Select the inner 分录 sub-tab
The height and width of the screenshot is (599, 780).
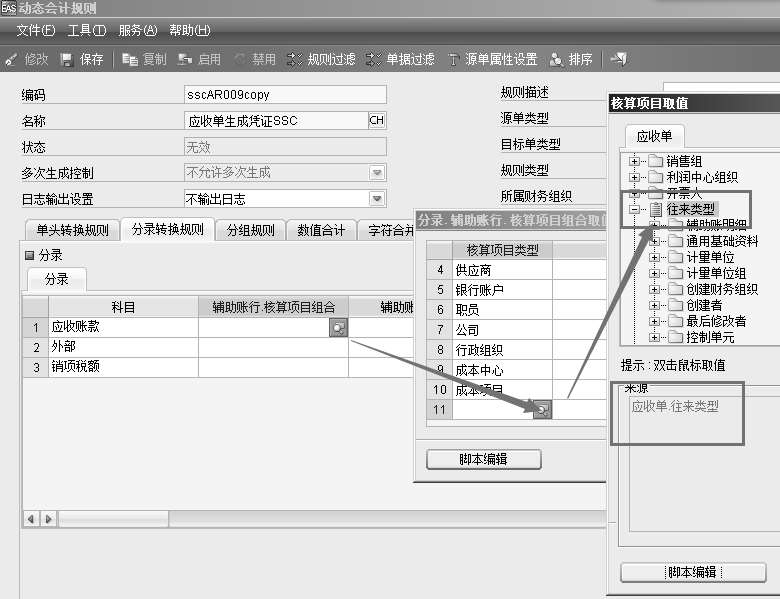point(57,280)
